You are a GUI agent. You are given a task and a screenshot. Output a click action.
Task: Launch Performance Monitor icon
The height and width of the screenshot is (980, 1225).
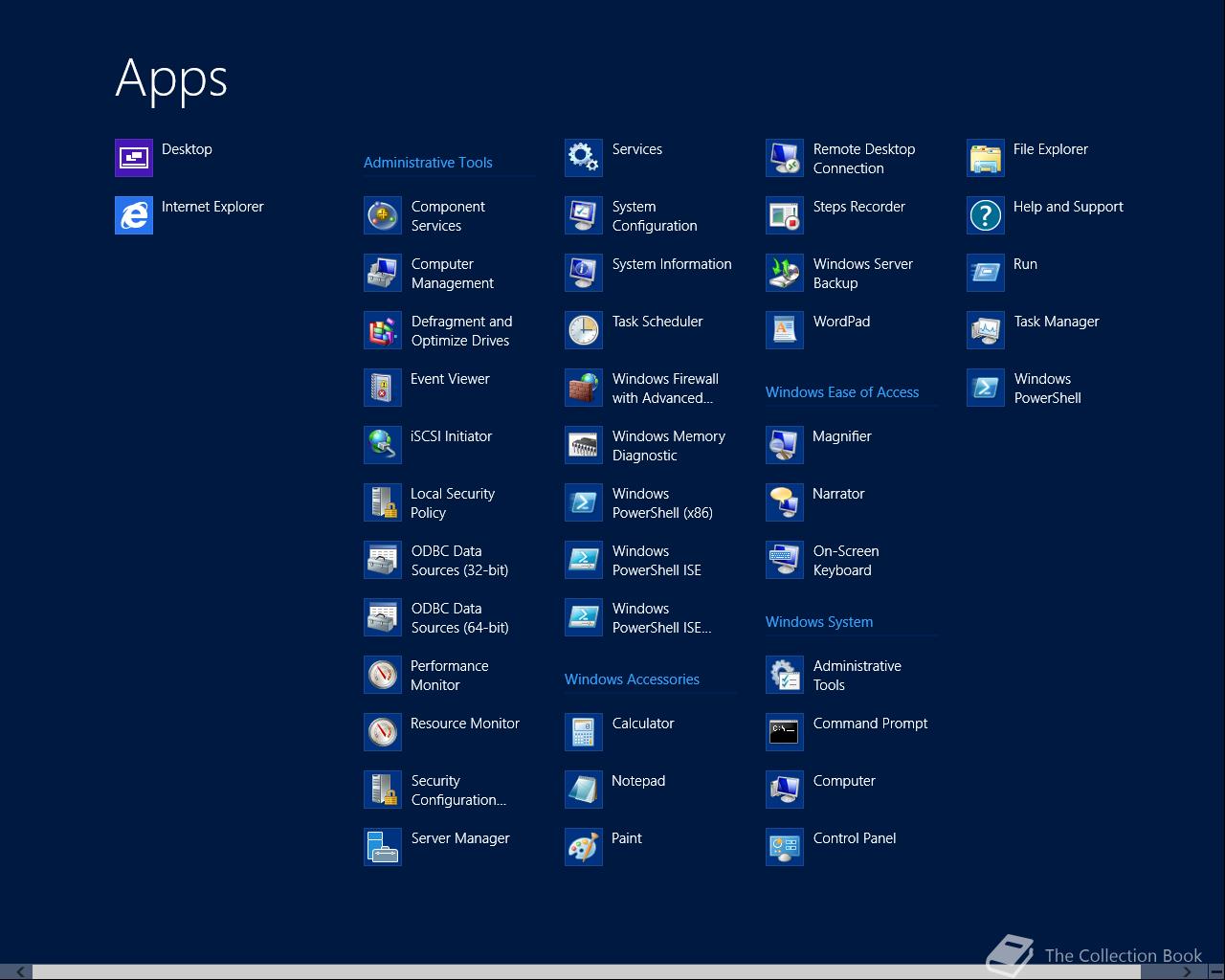(x=383, y=675)
